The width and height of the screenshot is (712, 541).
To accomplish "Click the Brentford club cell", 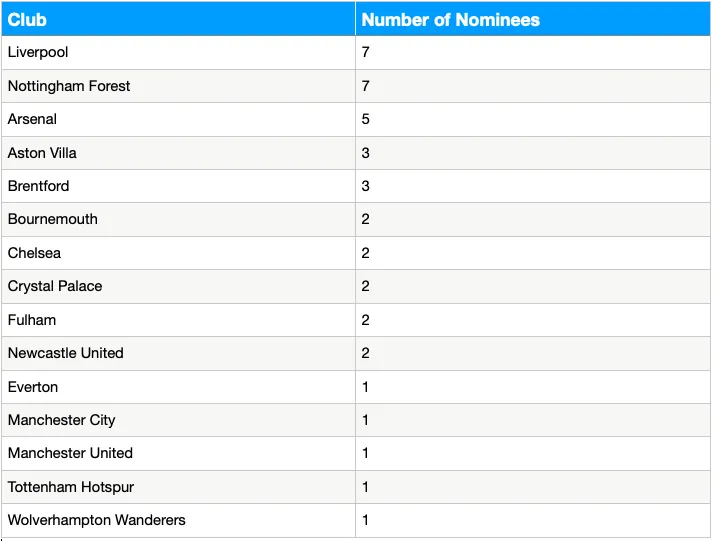I will pos(38,186).
